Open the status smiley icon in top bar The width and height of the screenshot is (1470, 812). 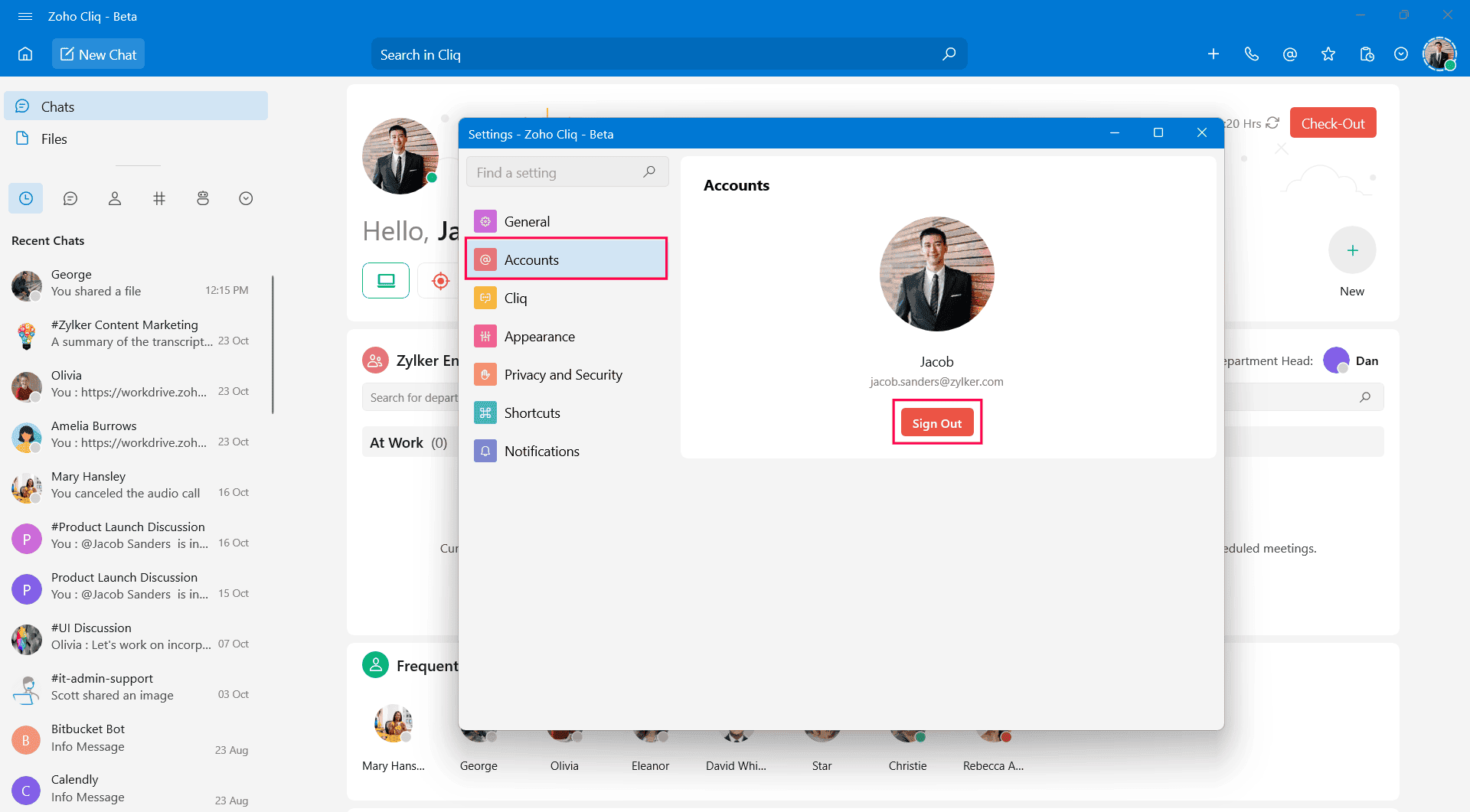tap(1401, 54)
